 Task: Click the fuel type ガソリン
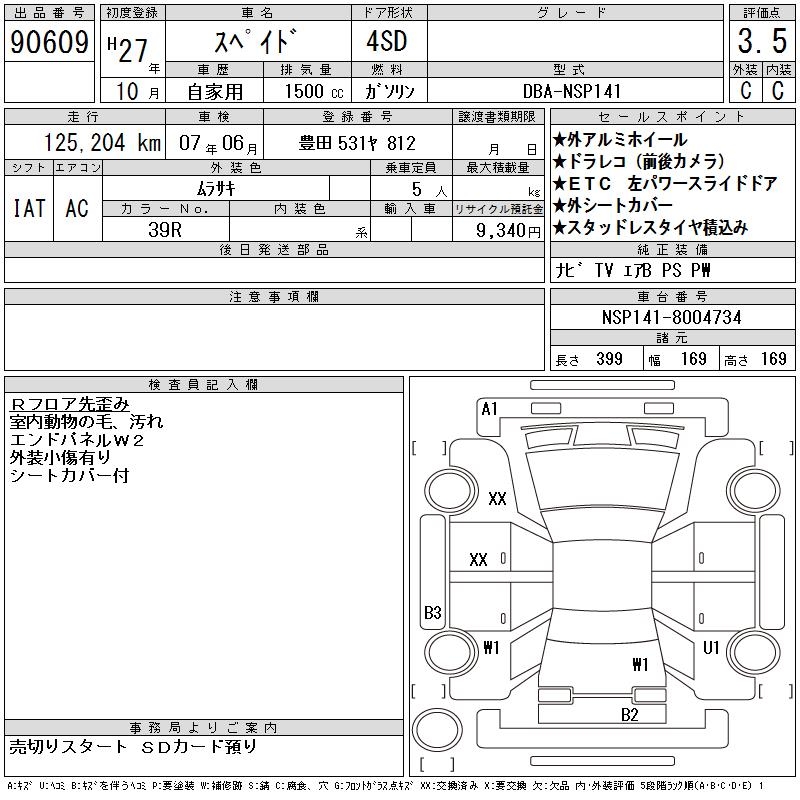[389, 91]
